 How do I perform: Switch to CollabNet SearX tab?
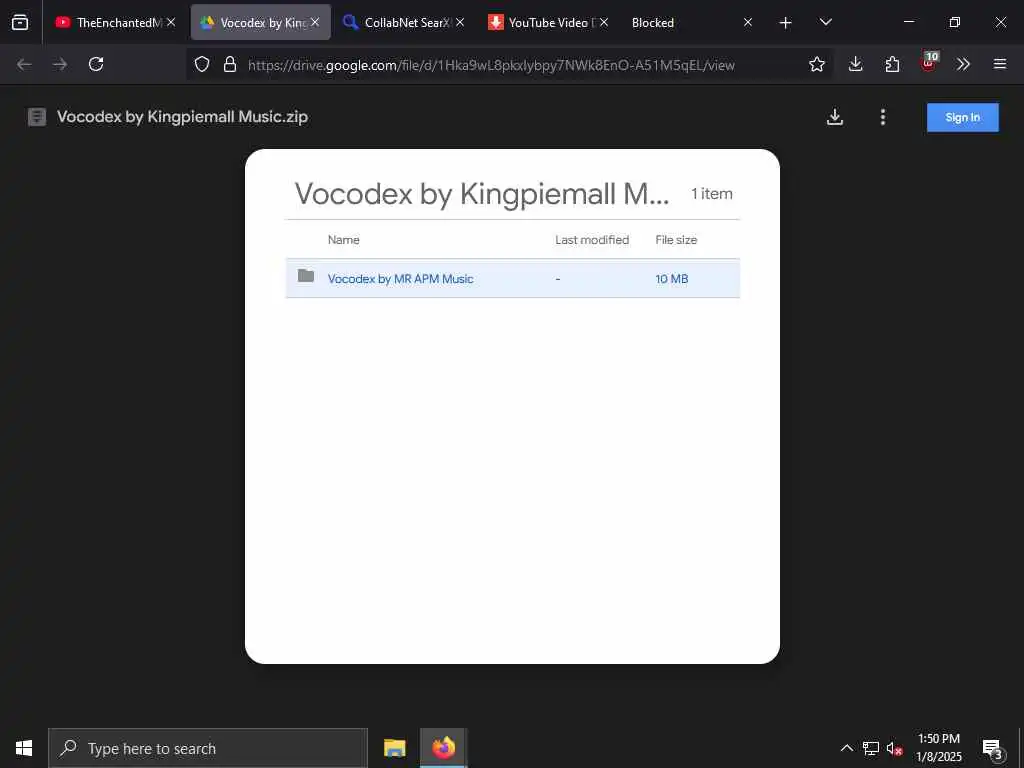point(404,22)
